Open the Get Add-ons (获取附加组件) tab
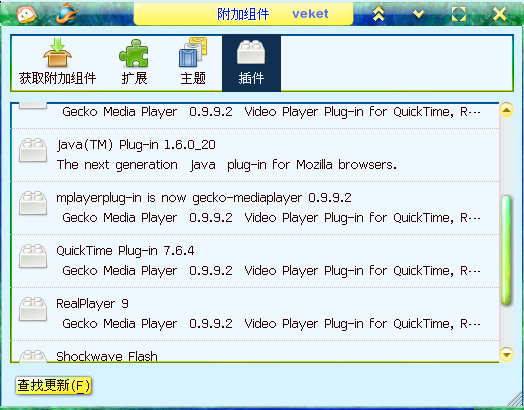 [x=57, y=62]
